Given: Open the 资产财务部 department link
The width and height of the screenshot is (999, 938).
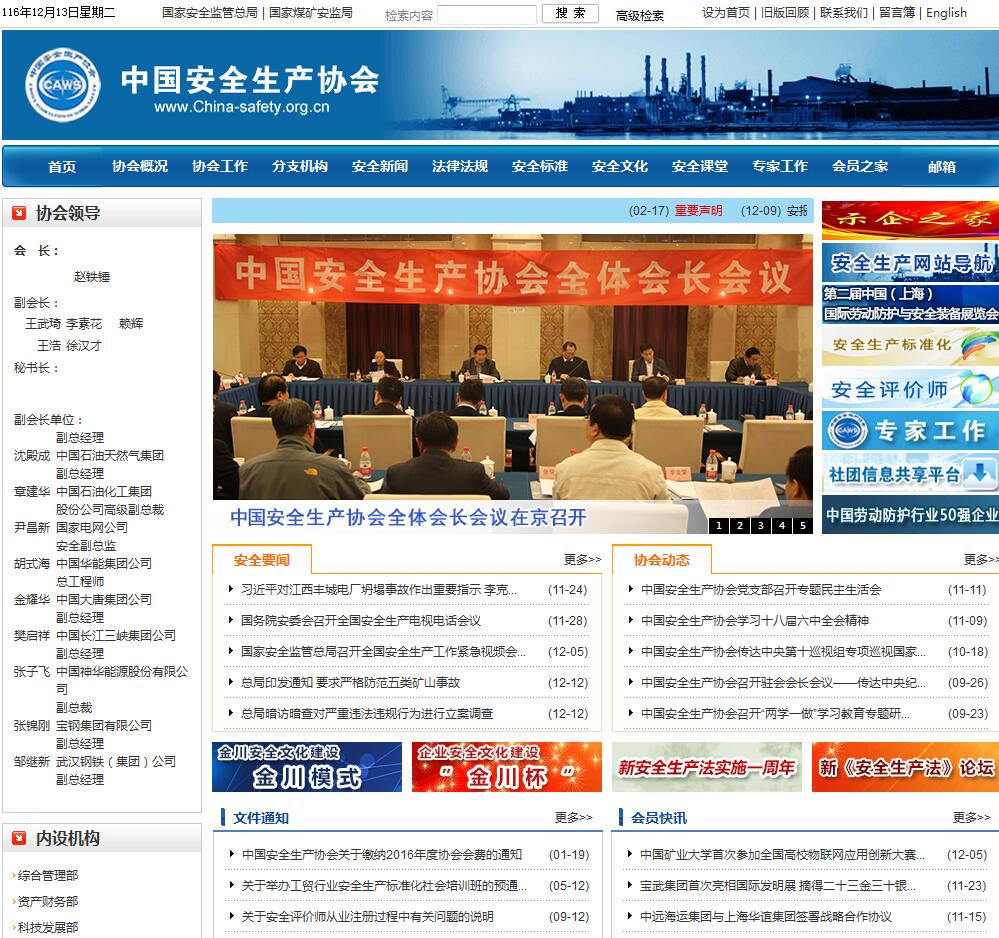Looking at the screenshot, I should tap(48, 902).
